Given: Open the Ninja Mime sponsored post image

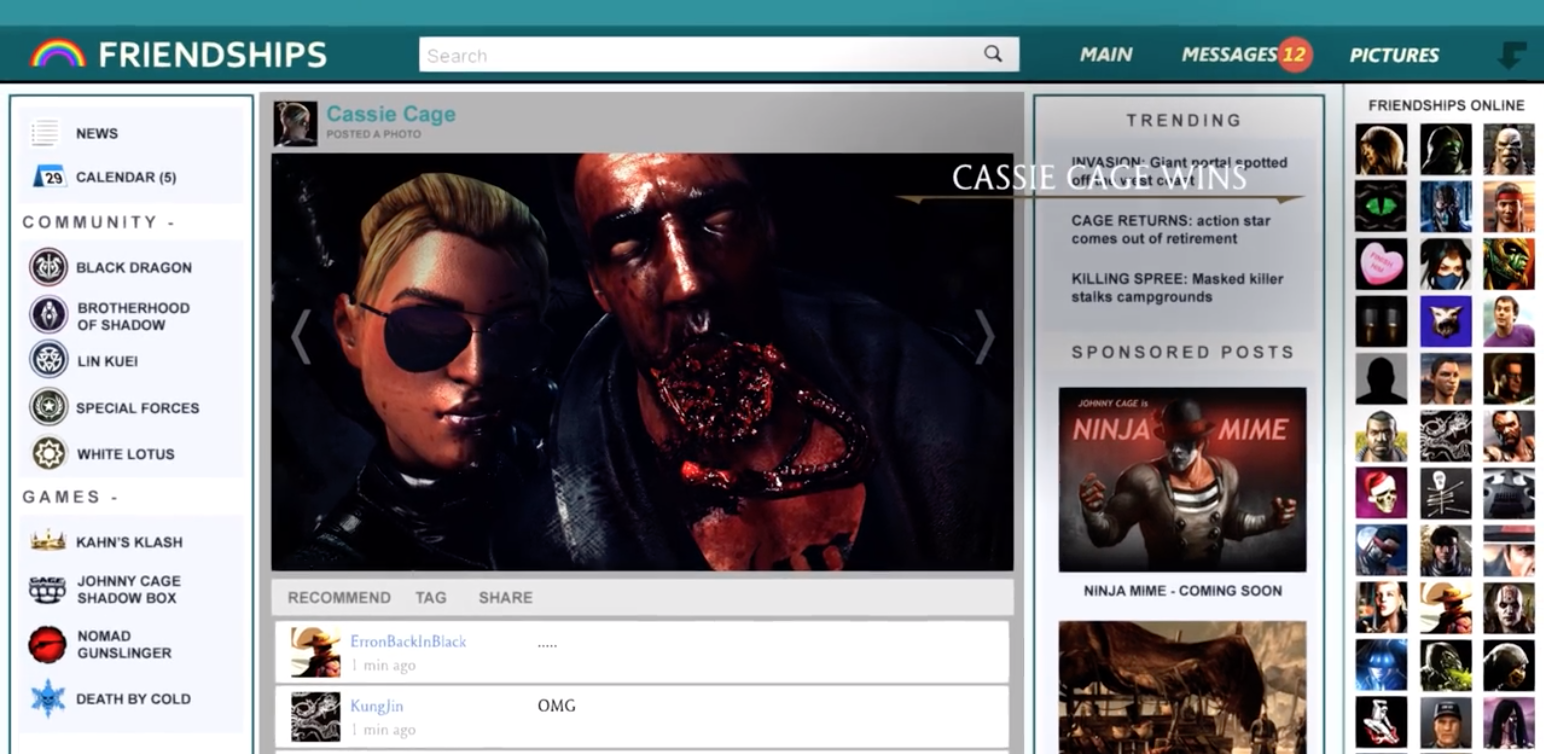Looking at the screenshot, I should (x=1182, y=479).
